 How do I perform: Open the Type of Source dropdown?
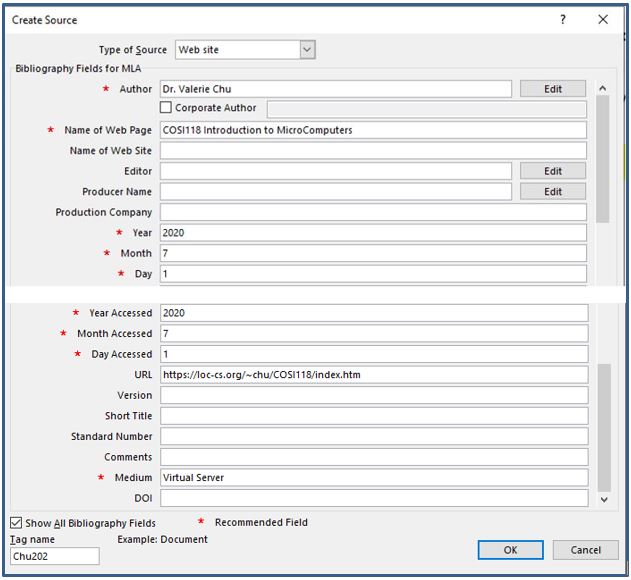(307, 49)
